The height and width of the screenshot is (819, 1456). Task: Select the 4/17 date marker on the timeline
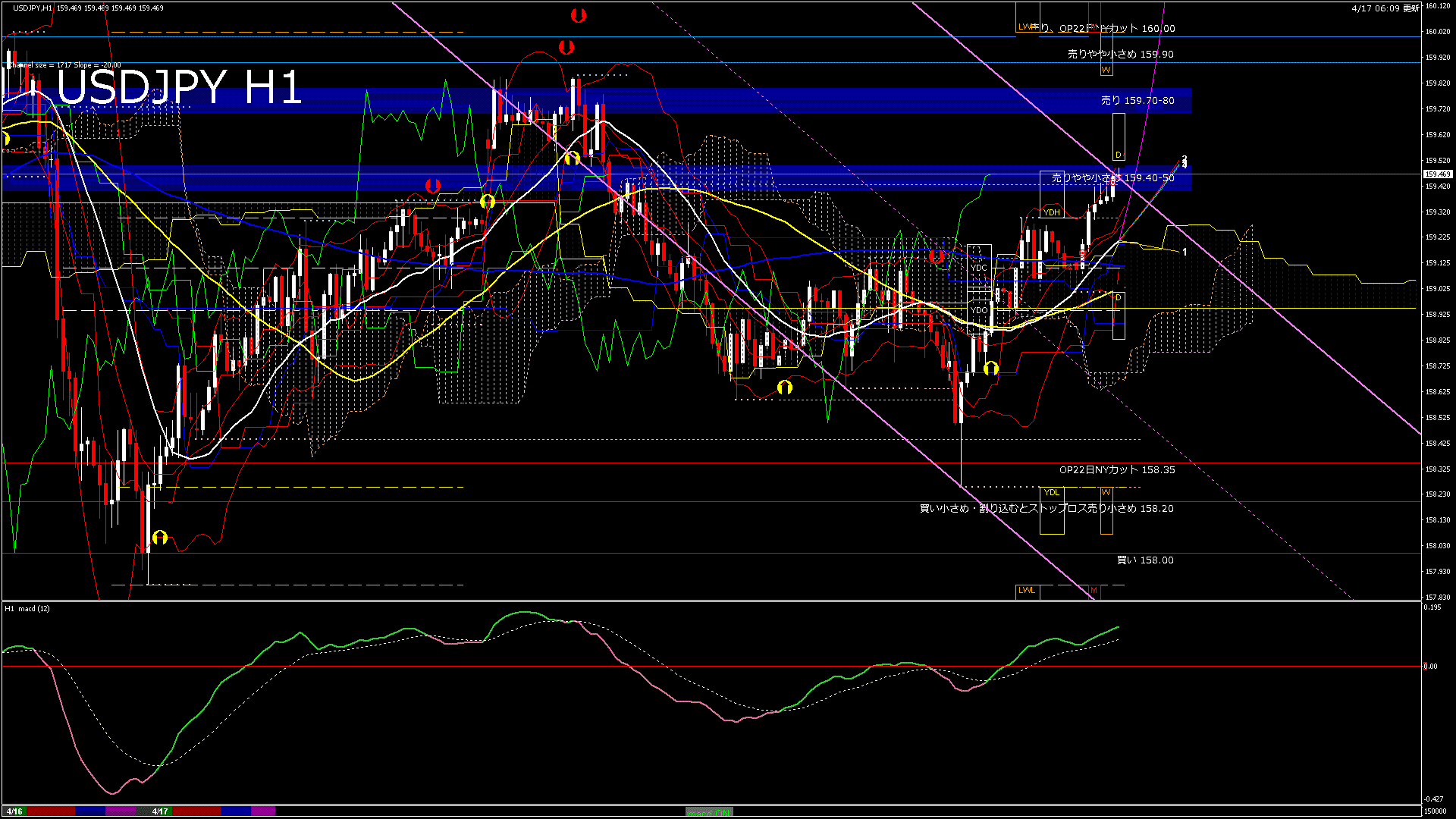(x=160, y=811)
